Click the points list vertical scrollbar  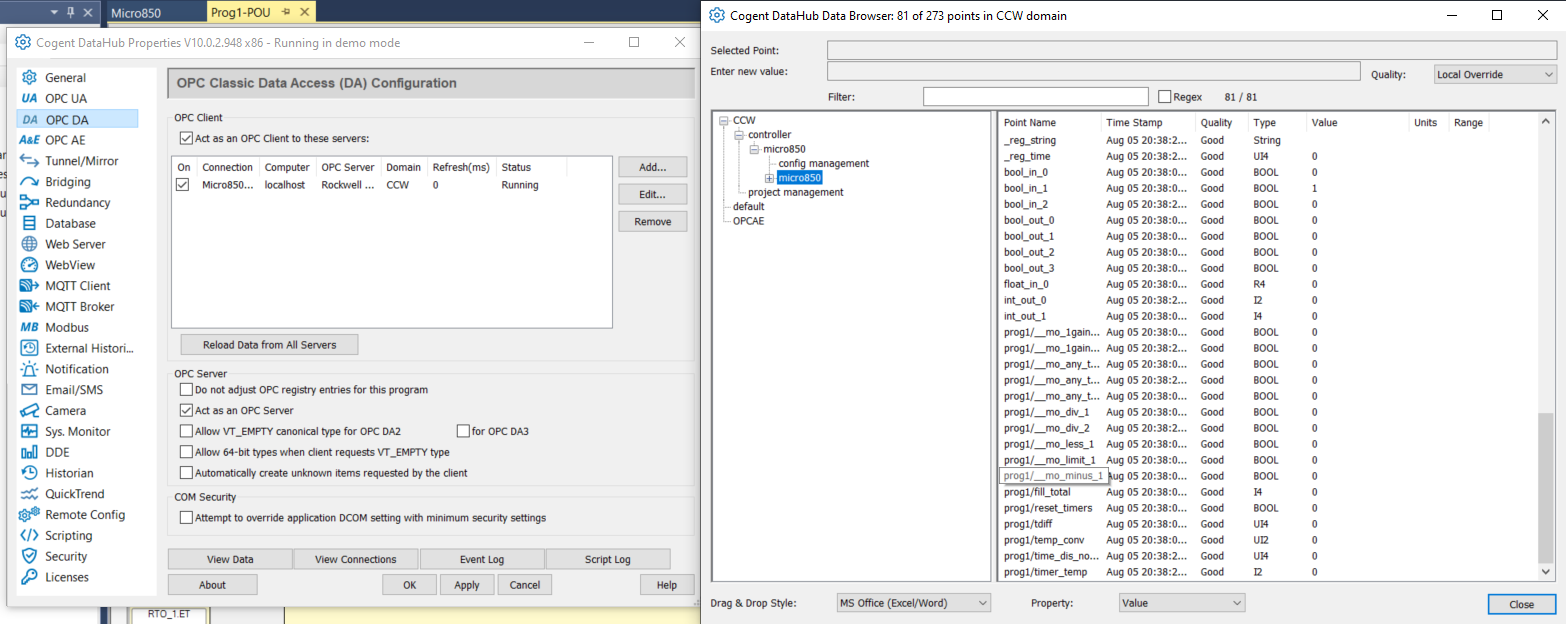[1546, 490]
